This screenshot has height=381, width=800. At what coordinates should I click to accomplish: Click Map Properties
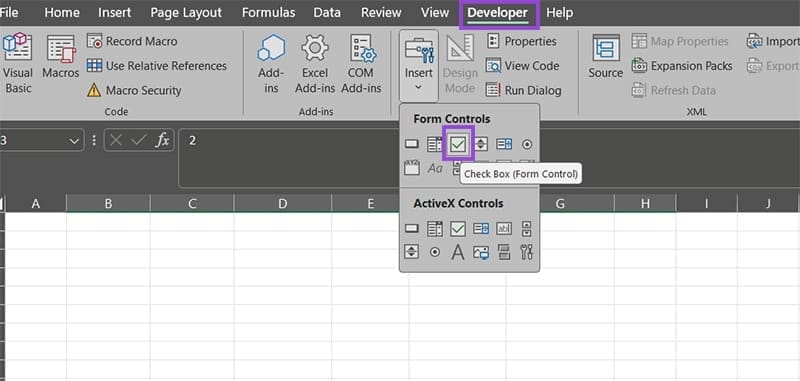[680, 41]
